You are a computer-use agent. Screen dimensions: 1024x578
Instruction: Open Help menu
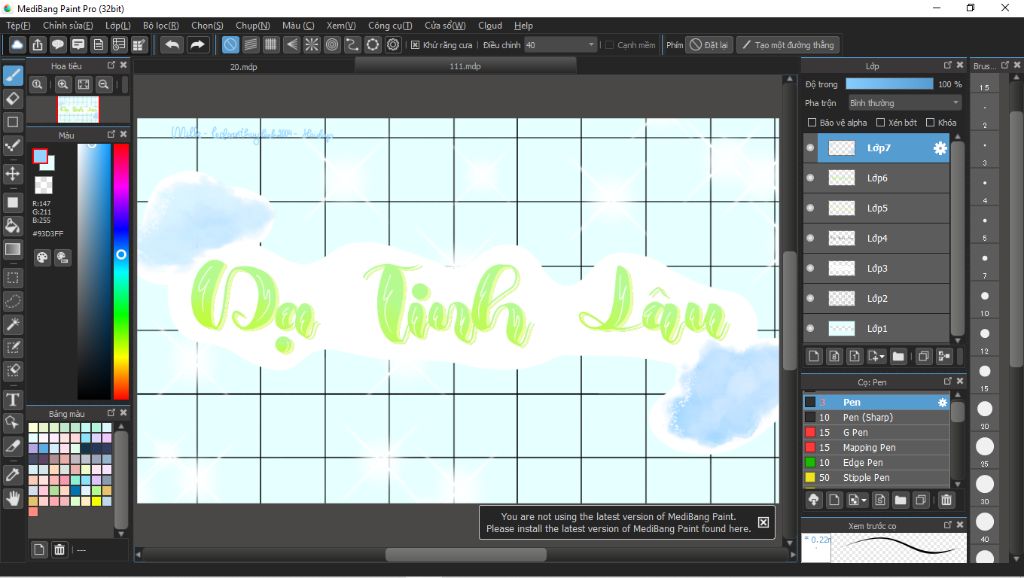pos(523,25)
